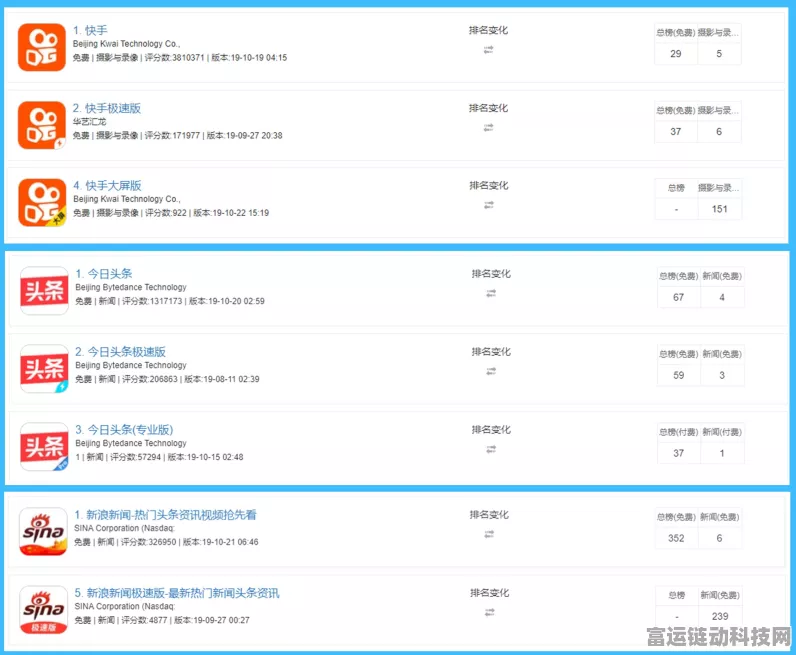The height and width of the screenshot is (655, 796).
Task: Click 新浪新闻 overall free rank 352
Action: [x=676, y=538]
